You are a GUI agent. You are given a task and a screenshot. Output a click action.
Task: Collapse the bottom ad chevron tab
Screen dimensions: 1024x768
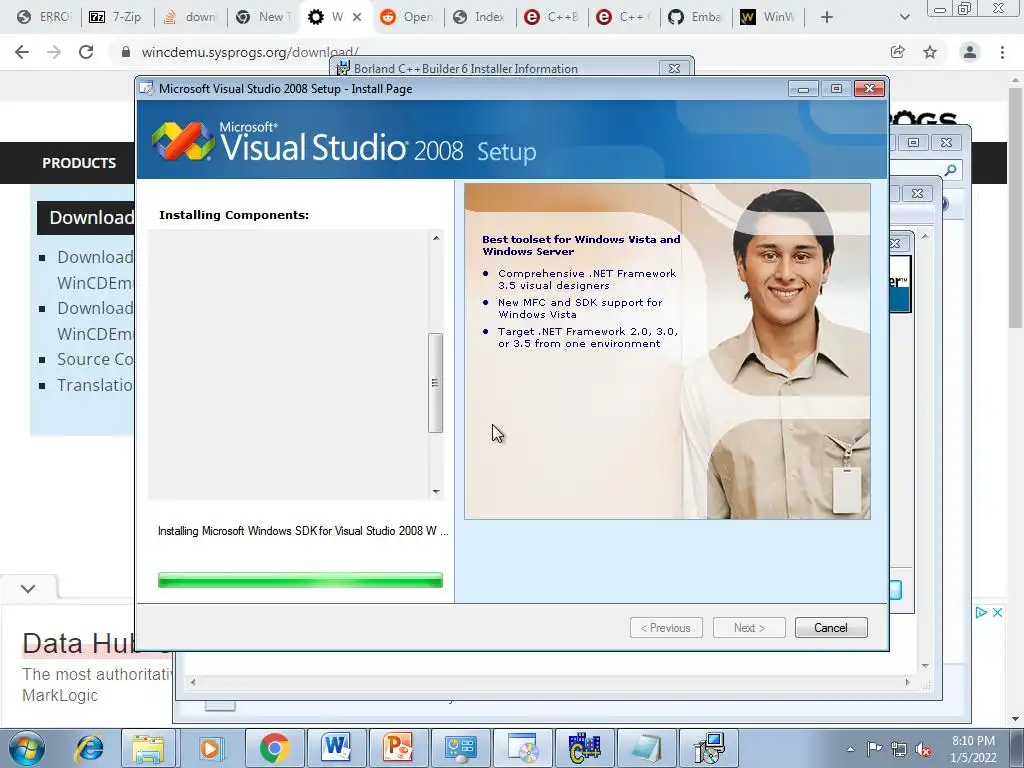pos(28,588)
